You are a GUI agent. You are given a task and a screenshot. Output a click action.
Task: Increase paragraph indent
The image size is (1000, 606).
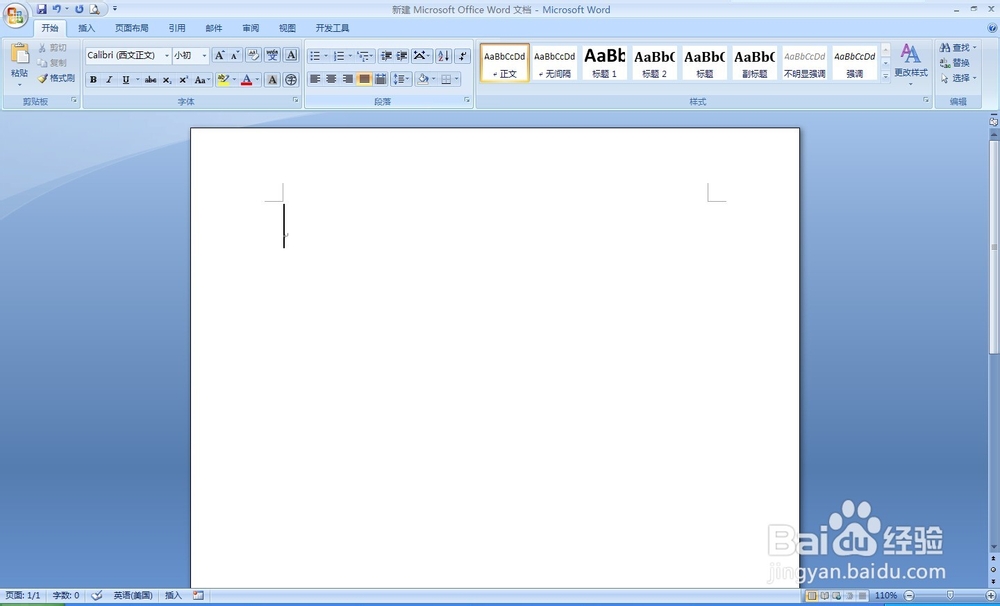point(402,56)
